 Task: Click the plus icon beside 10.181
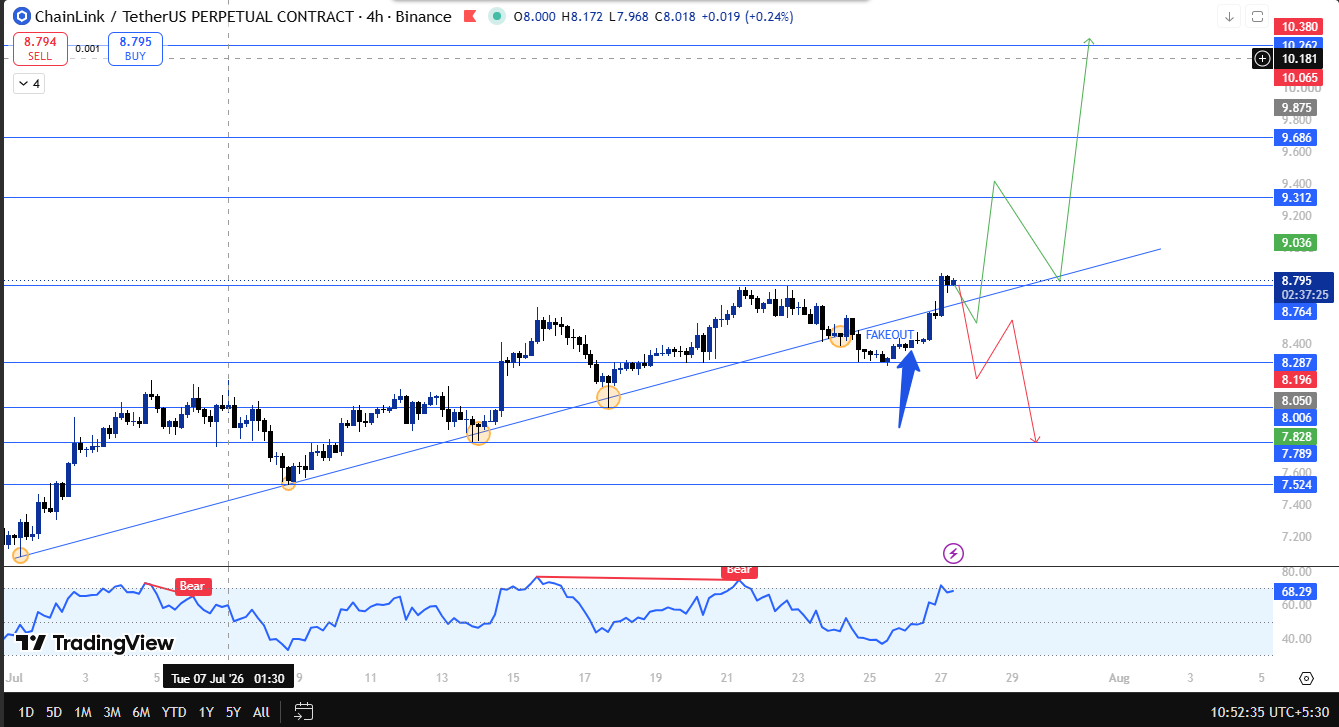coord(1262,59)
